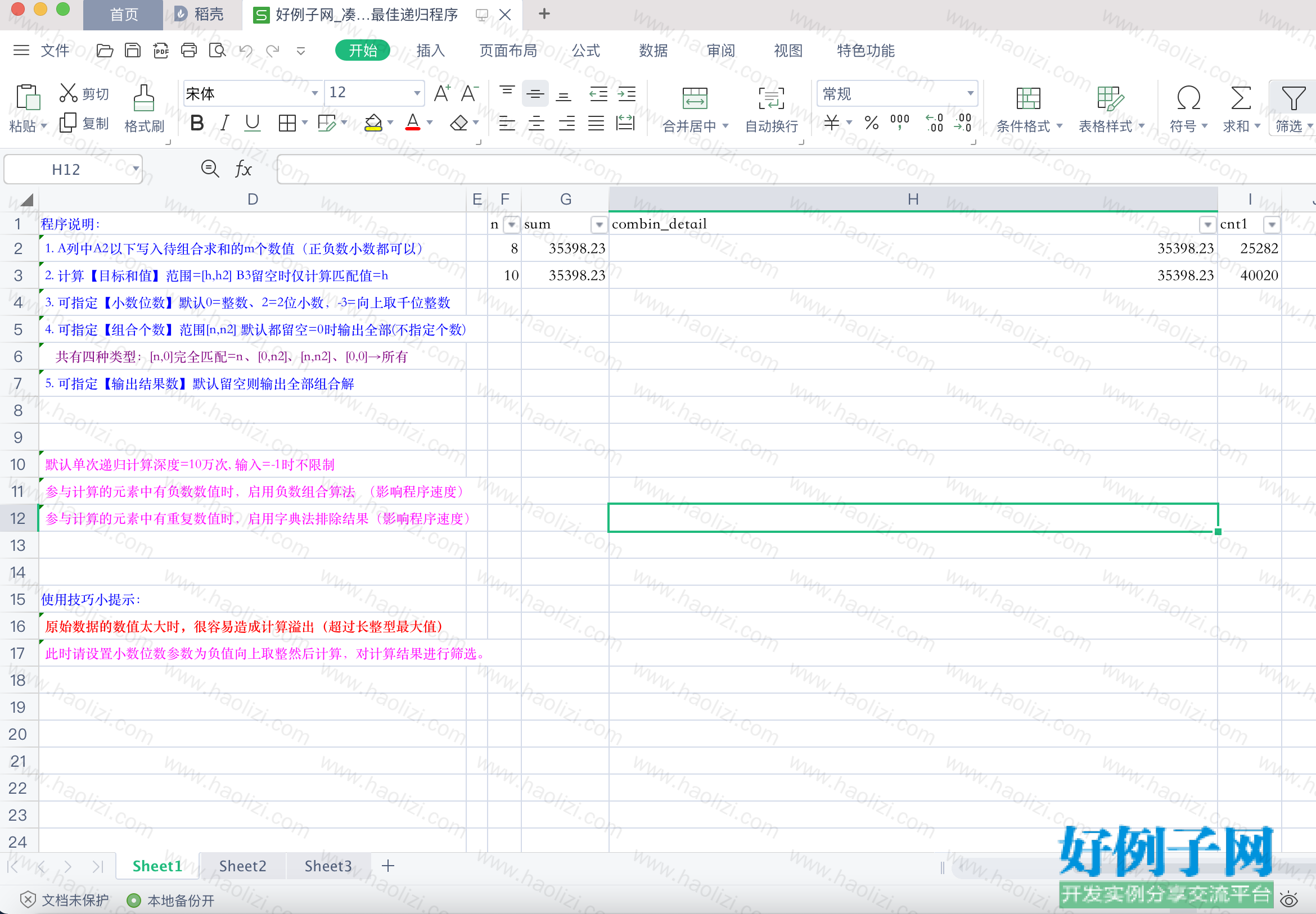Decrease font size icon
Viewport: 1316px width, 914px height.
point(470,93)
